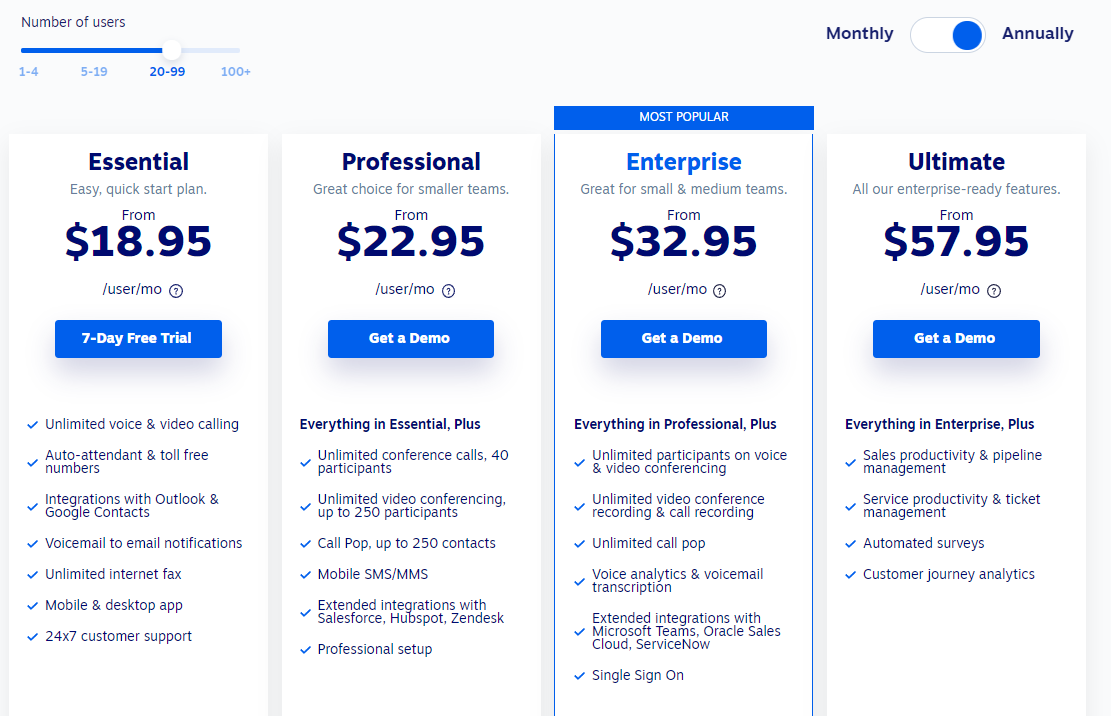Click the help icon beside Enterprise /user/mo
Viewport: 1111px width, 716px height.
(719, 290)
